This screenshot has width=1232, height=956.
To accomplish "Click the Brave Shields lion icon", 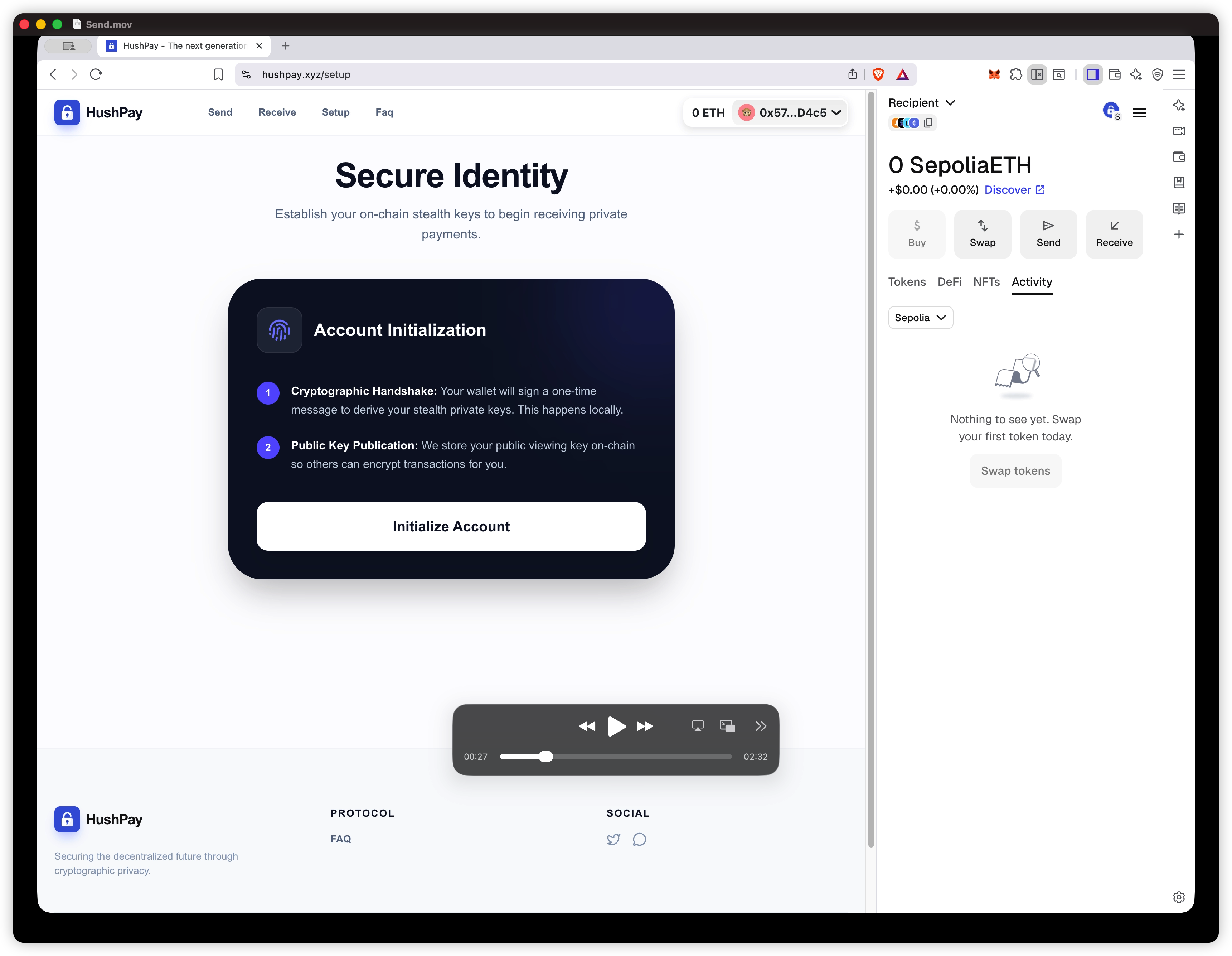I will point(878,74).
